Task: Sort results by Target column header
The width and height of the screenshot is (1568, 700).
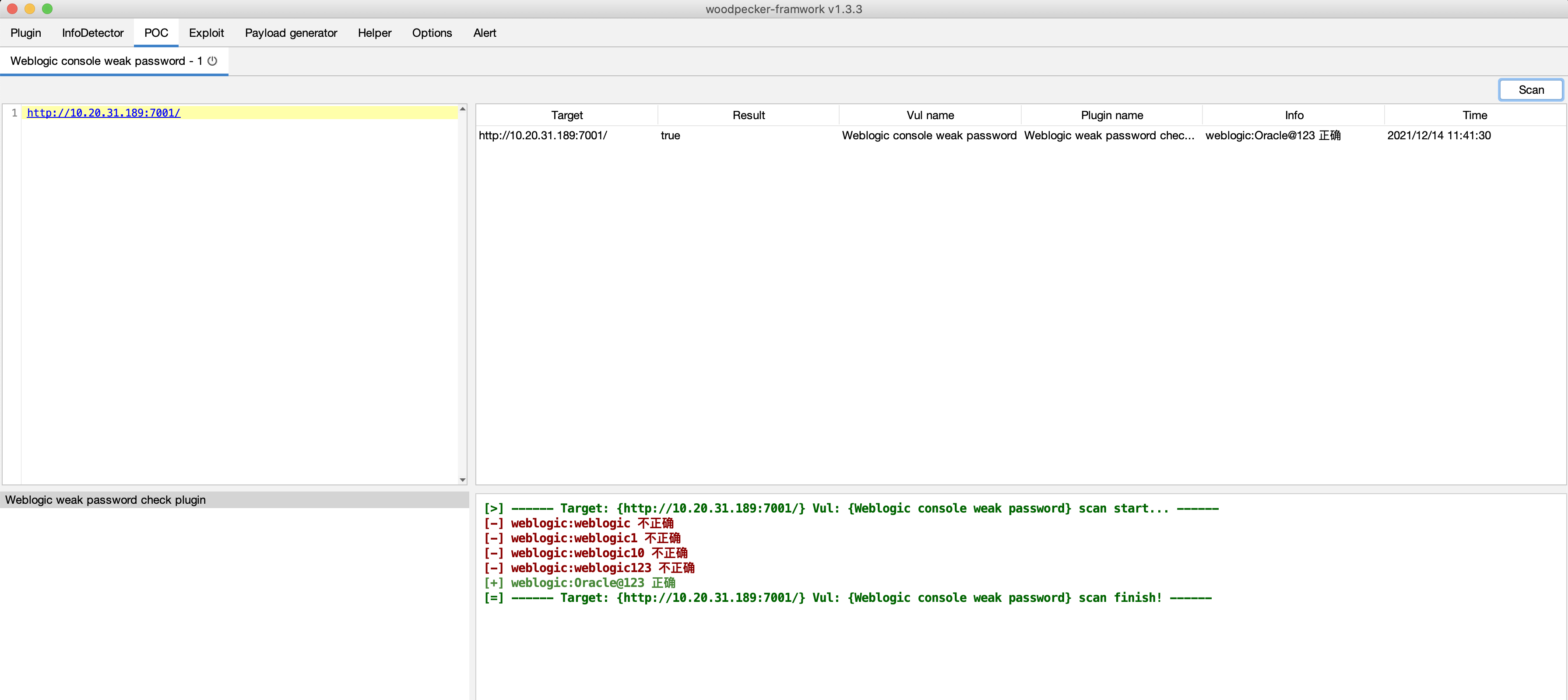Action: pyautogui.click(x=567, y=115)
